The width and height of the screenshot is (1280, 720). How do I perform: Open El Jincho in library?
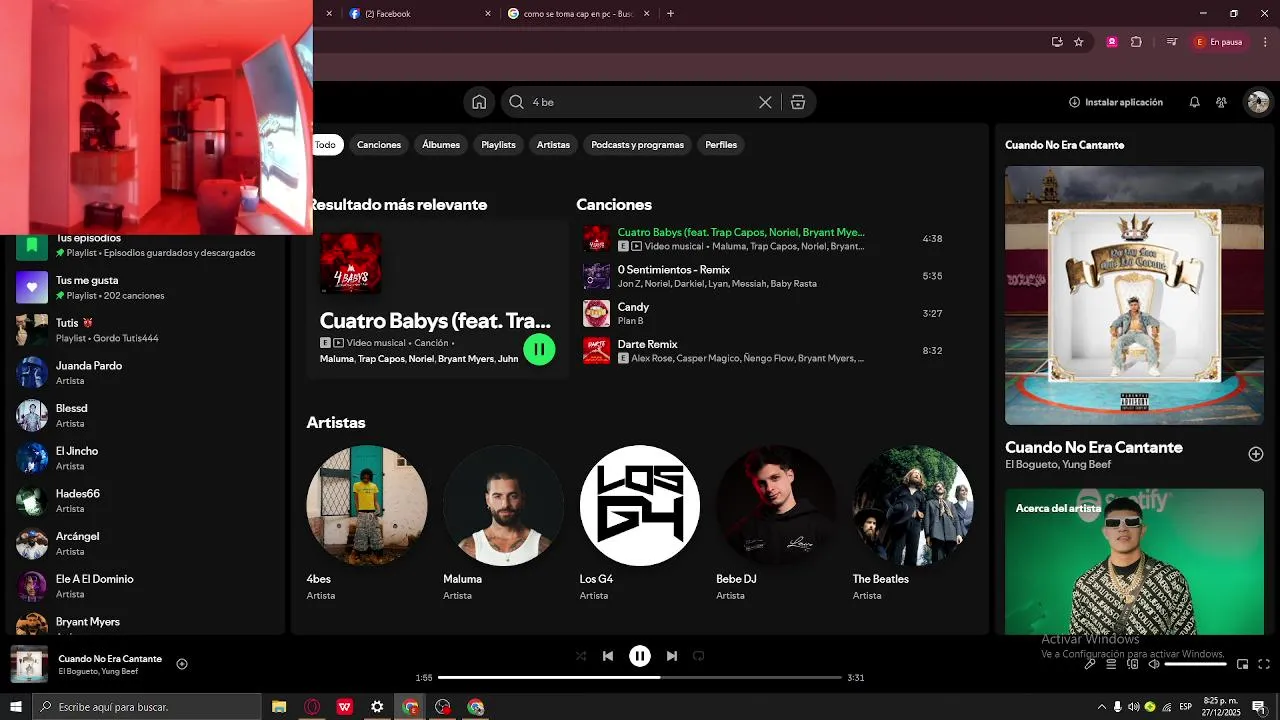tap(146, 458)
